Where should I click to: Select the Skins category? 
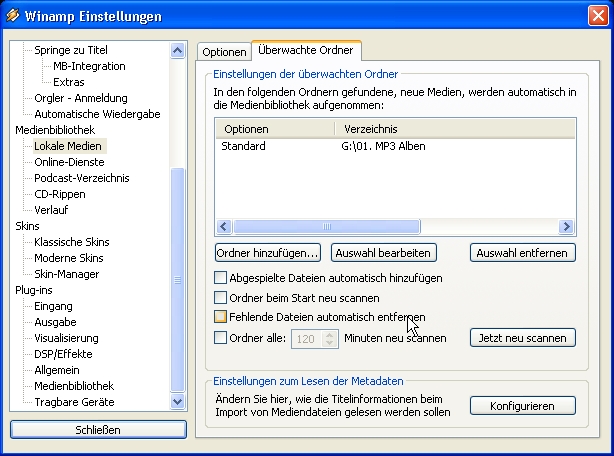click(27, 226)
